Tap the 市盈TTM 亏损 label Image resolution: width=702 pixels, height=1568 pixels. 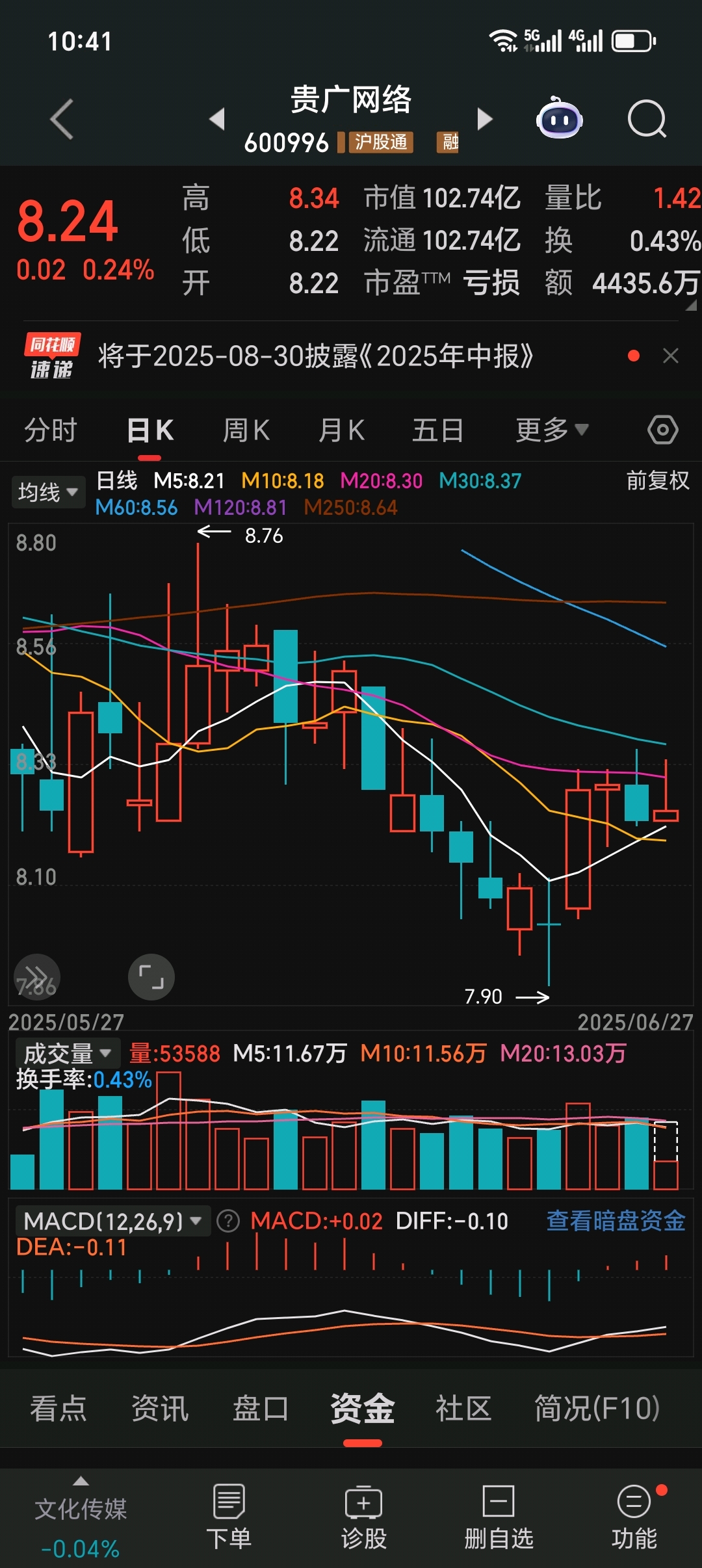442,283
